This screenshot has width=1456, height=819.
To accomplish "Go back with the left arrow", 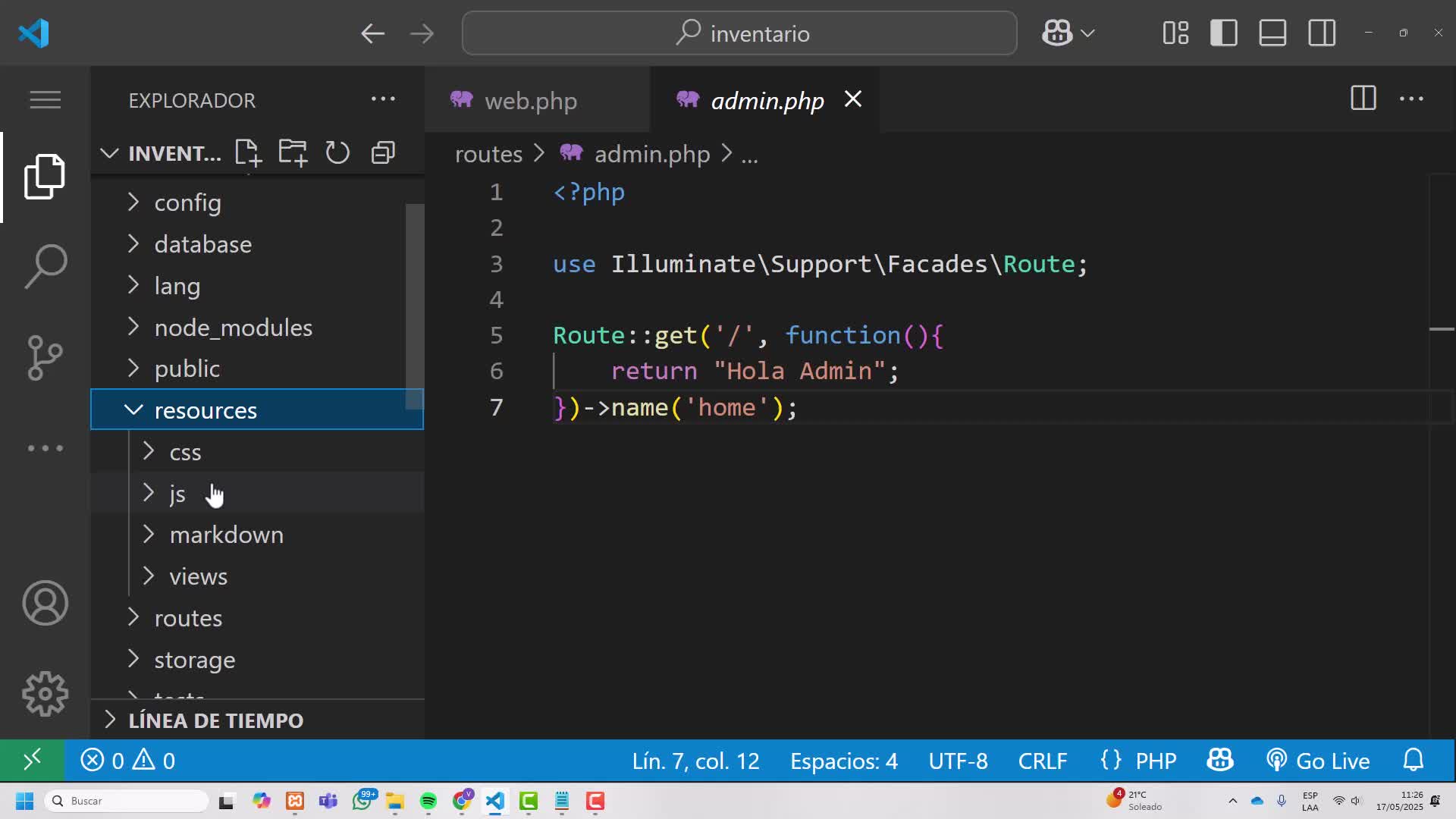I will tap(372, 33).
